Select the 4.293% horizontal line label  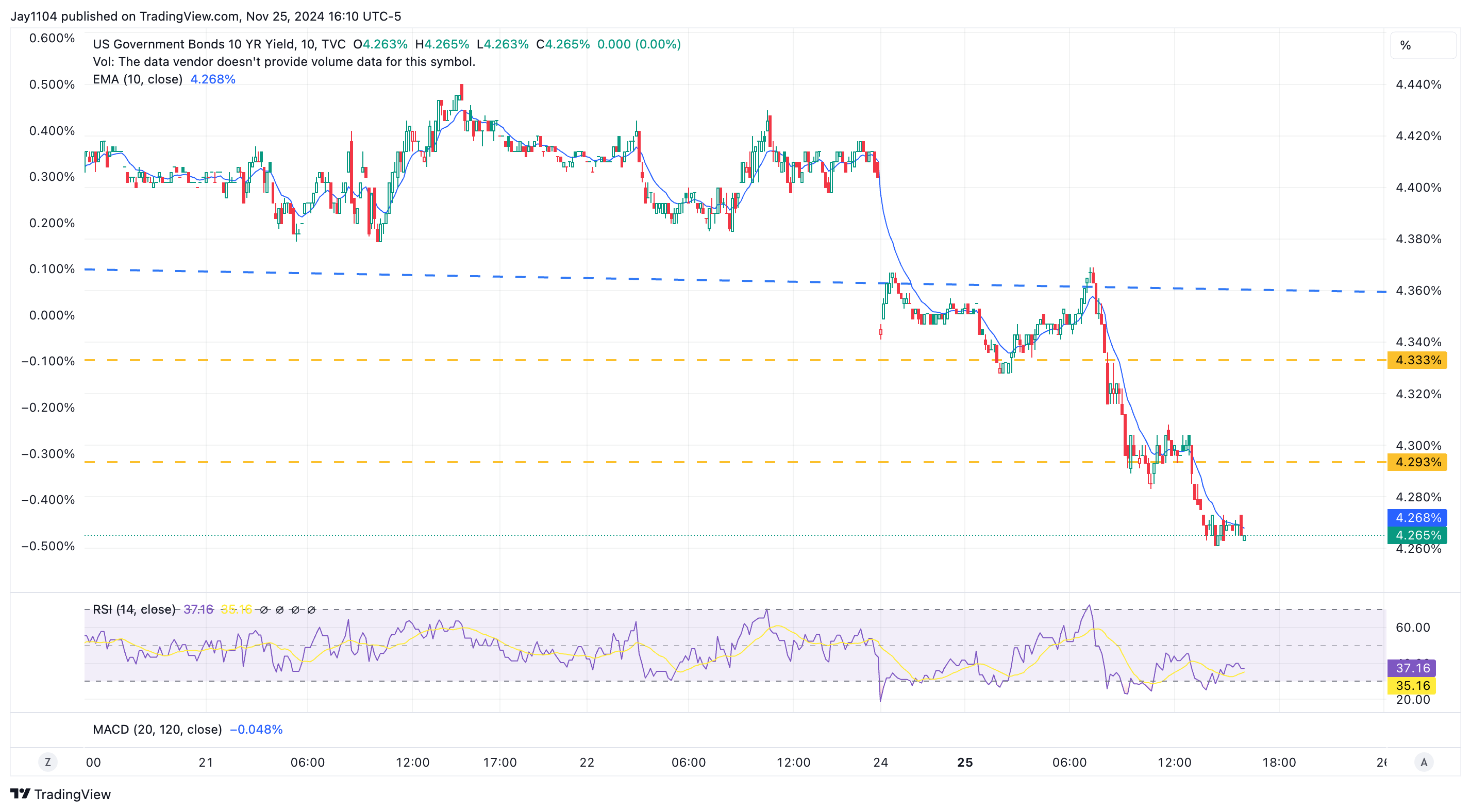click(x=1417, y=462)
